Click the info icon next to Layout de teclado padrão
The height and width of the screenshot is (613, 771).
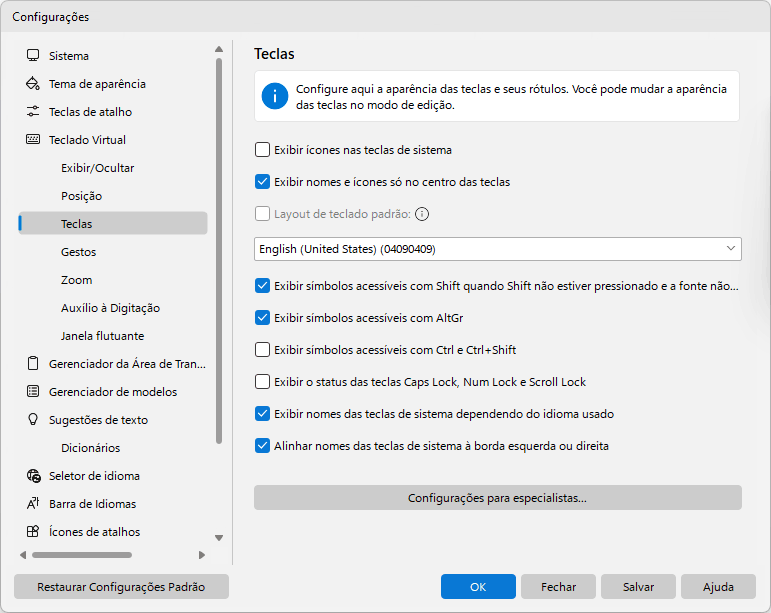click(x=422, y=214)
